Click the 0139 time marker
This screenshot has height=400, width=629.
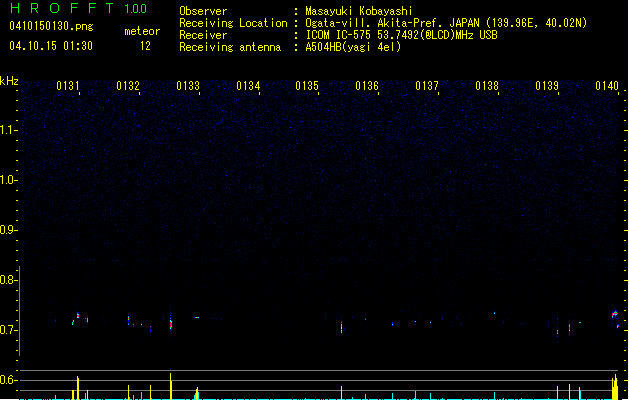547,86
